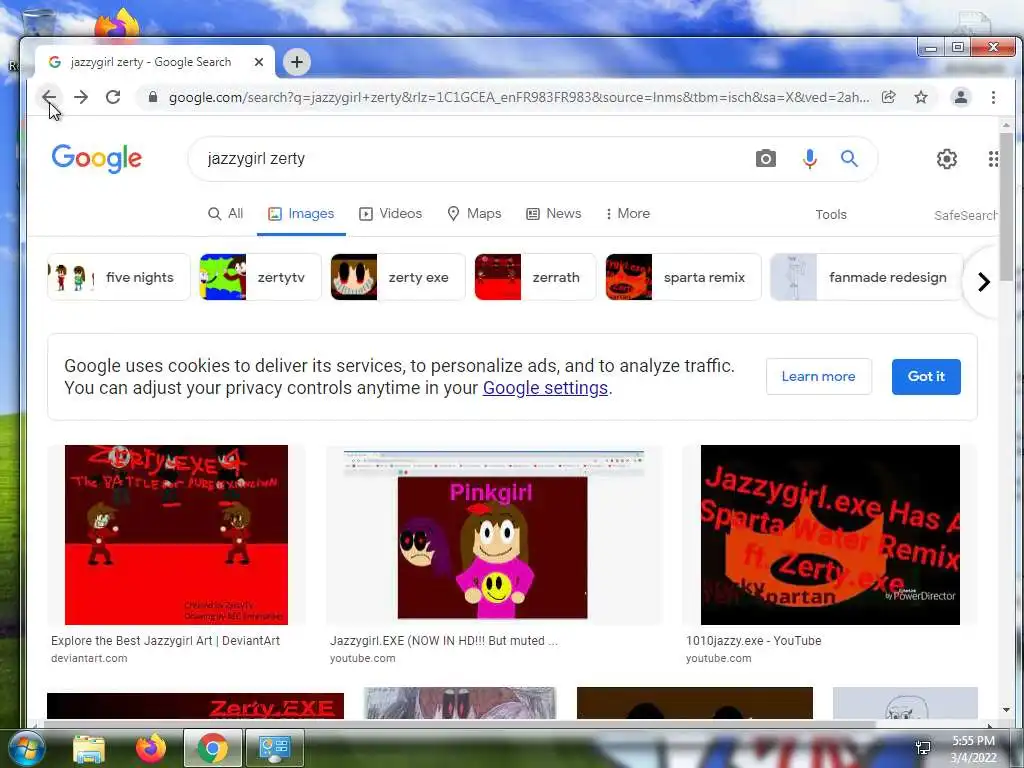
Task: Open 1010jazzy.exe - YouTube link
Action: [x=754, y=641]
